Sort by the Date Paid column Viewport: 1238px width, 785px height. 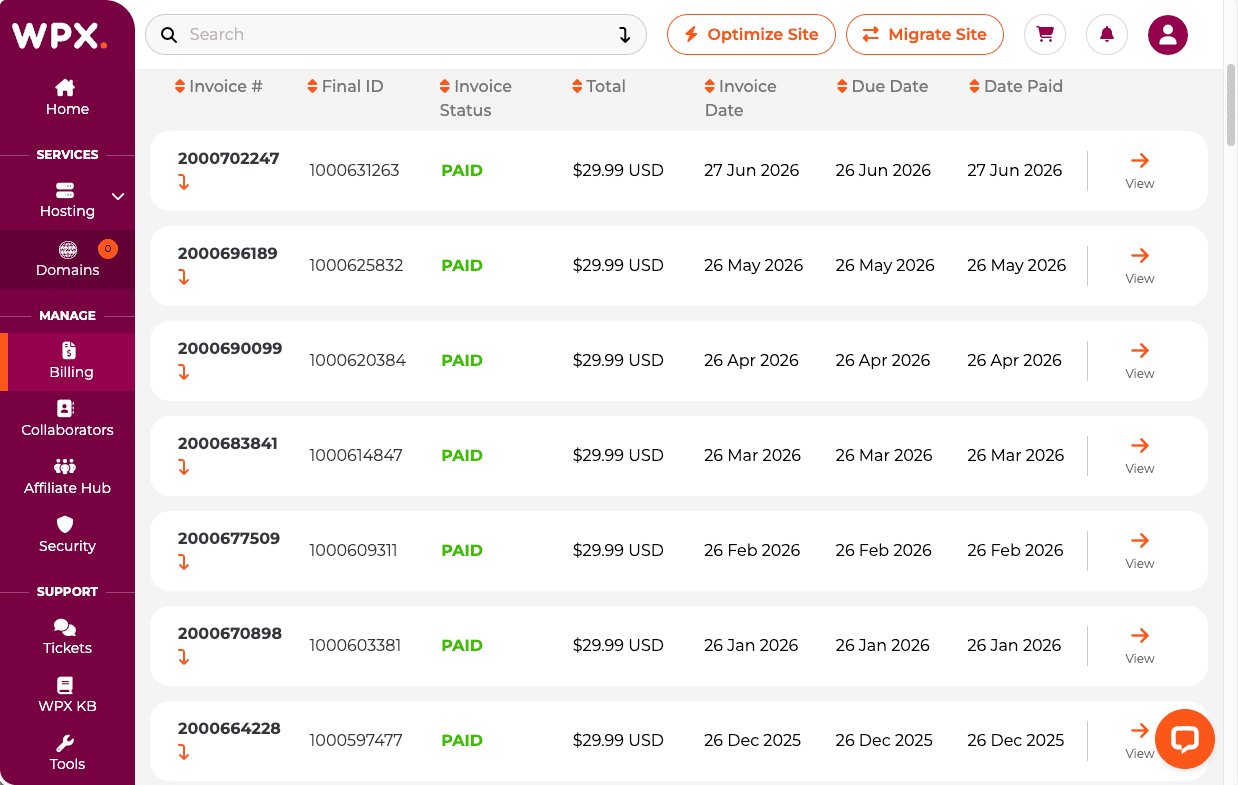pos(1015,86)
